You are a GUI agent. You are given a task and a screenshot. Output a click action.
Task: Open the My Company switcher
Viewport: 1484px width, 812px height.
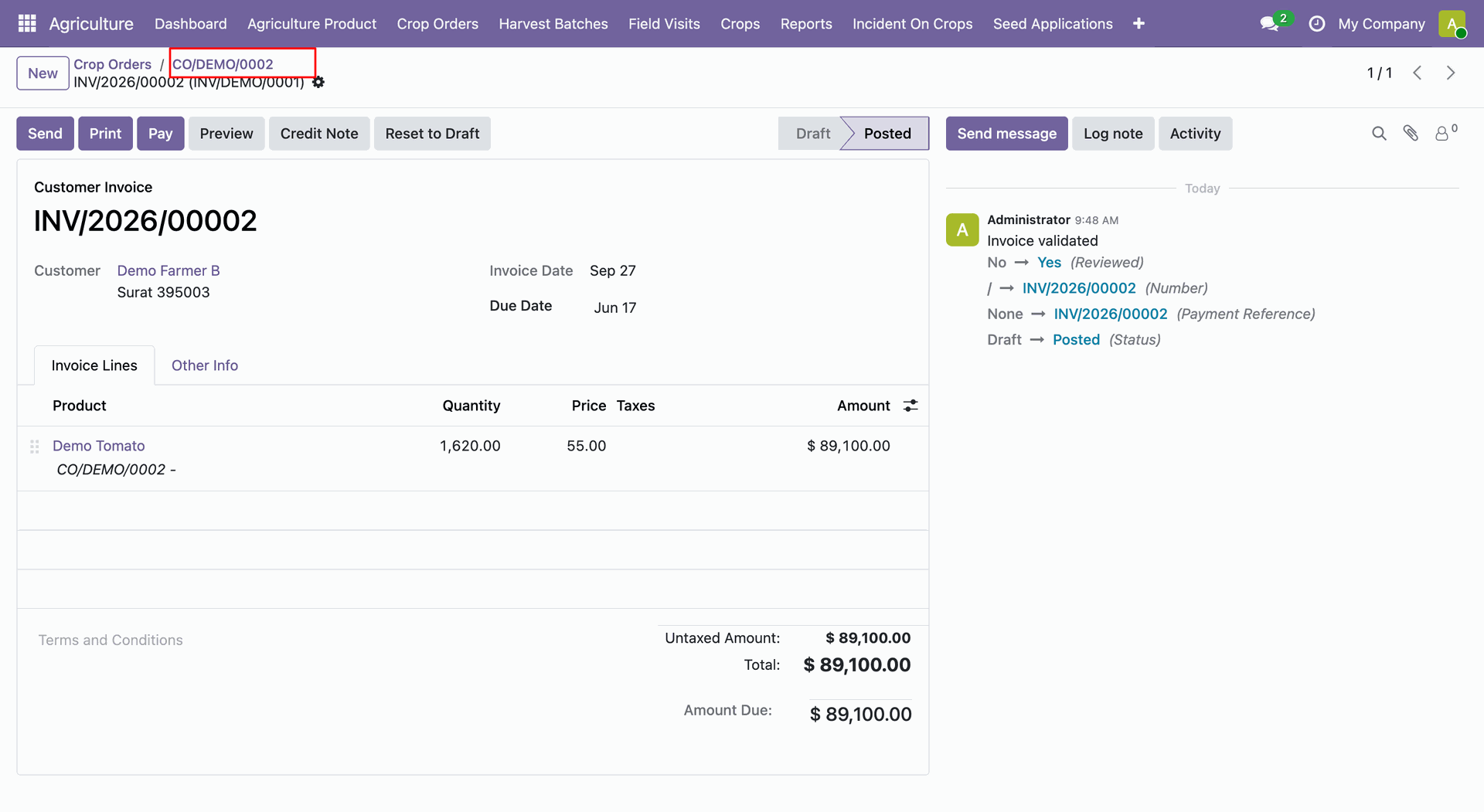click(1382, 24)
